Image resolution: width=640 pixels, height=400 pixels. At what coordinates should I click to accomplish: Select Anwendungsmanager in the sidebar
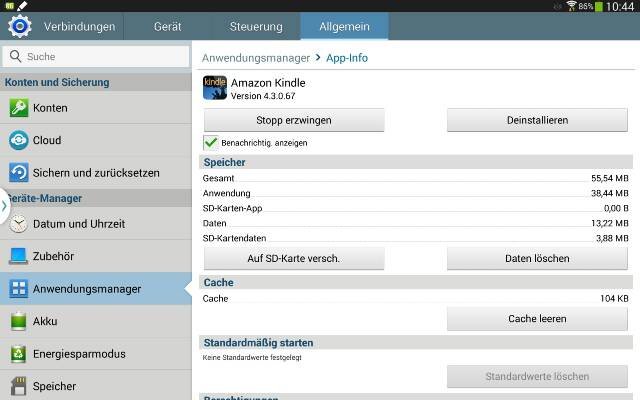click(96, 289)
